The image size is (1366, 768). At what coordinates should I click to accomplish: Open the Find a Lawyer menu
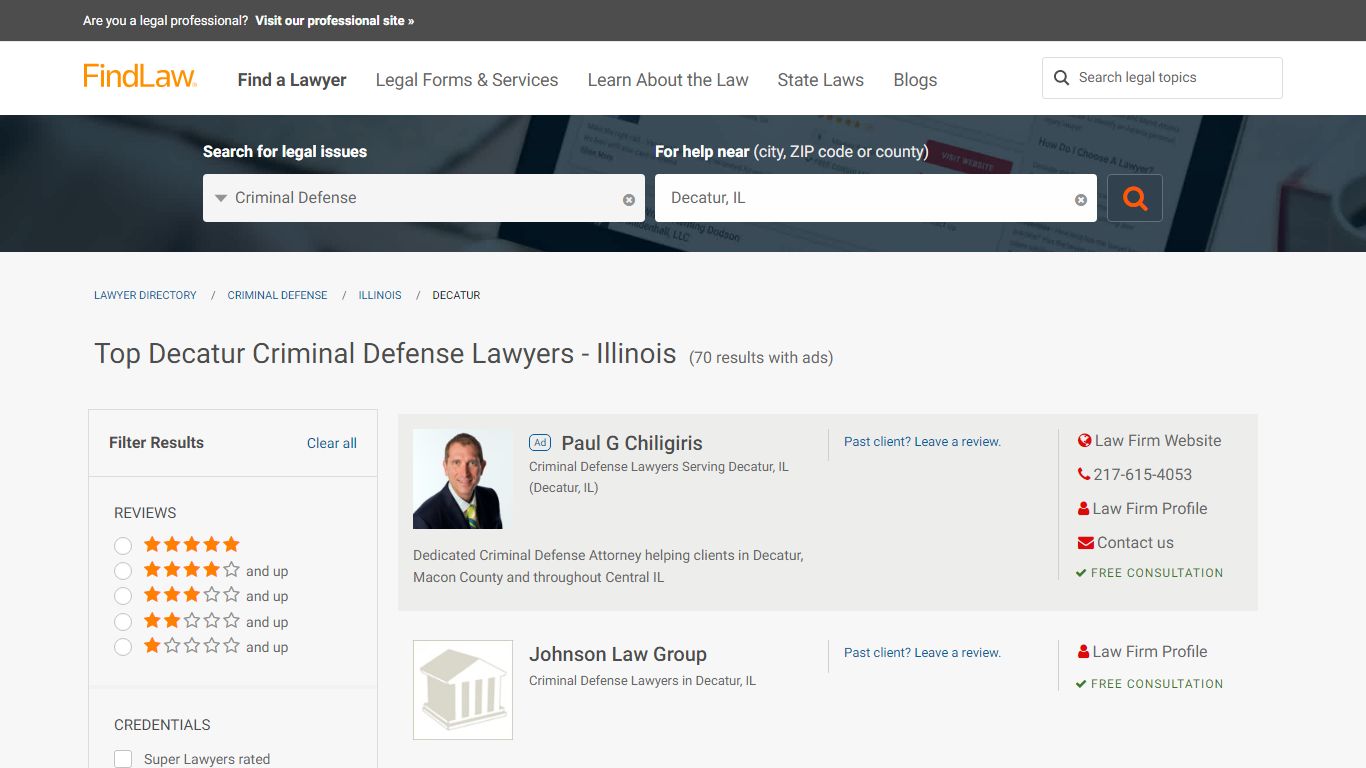coord(292,80)
